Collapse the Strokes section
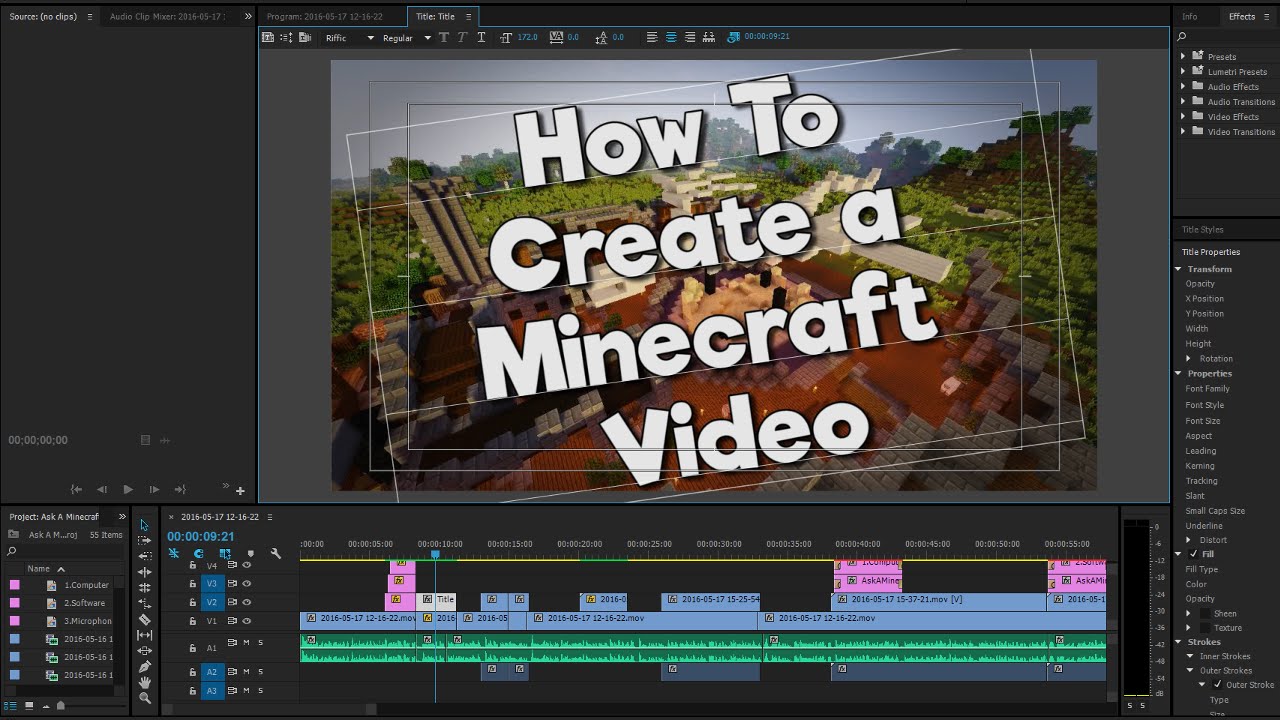Image resolution: width=1280 pixels, height=720 pixels. [1178, 642]
